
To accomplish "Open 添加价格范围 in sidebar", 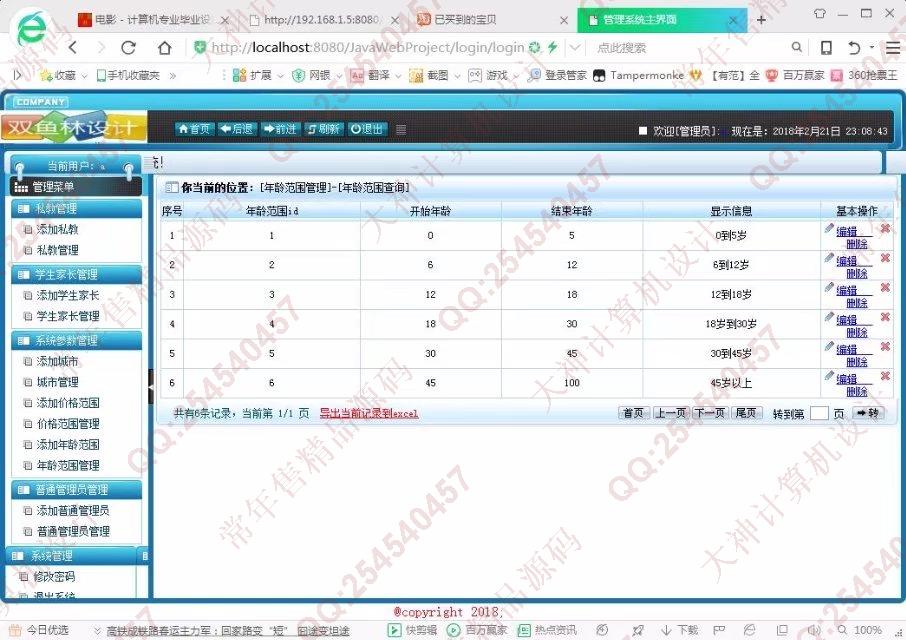I will click(68, 403).
